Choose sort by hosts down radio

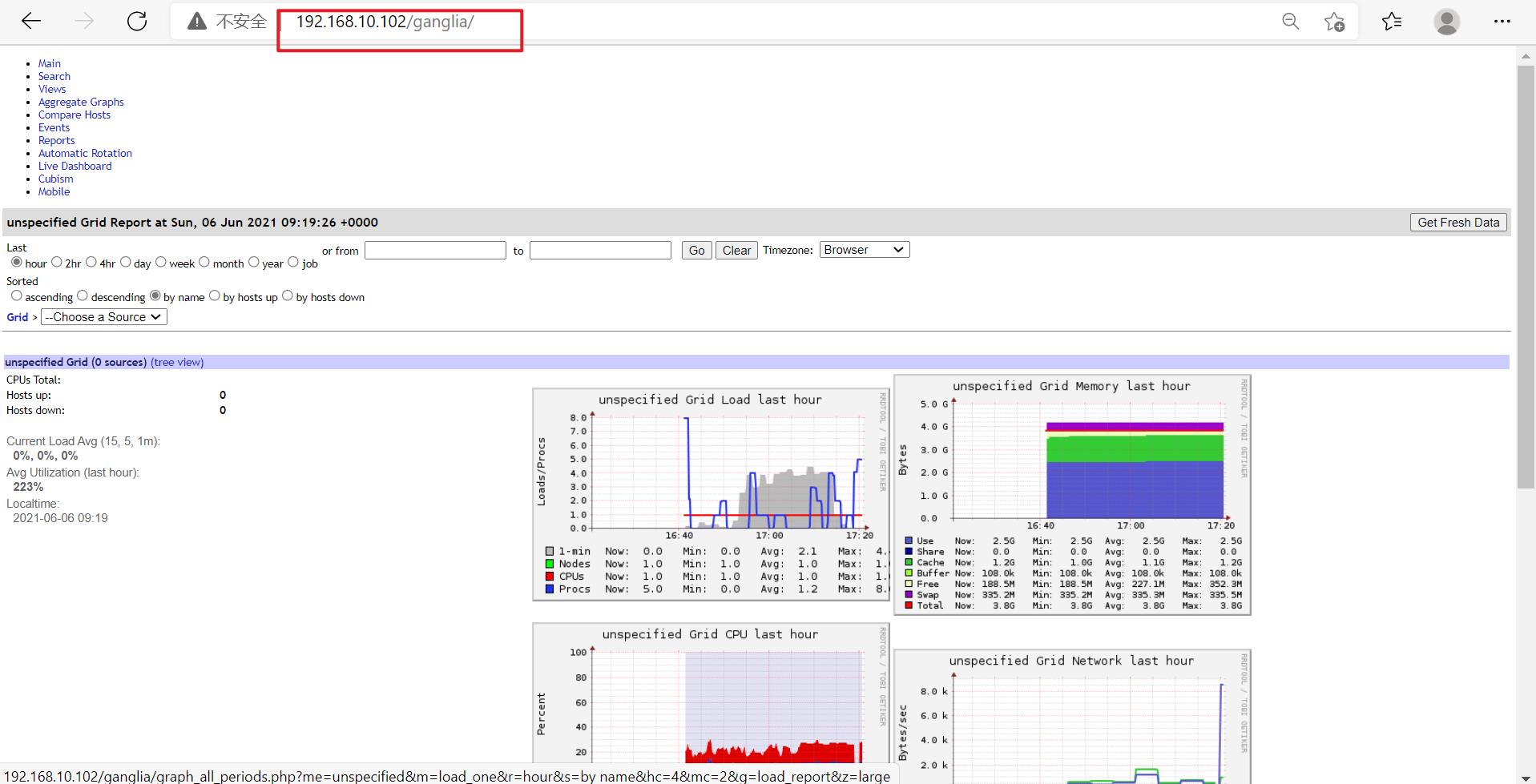coord(287,296)
